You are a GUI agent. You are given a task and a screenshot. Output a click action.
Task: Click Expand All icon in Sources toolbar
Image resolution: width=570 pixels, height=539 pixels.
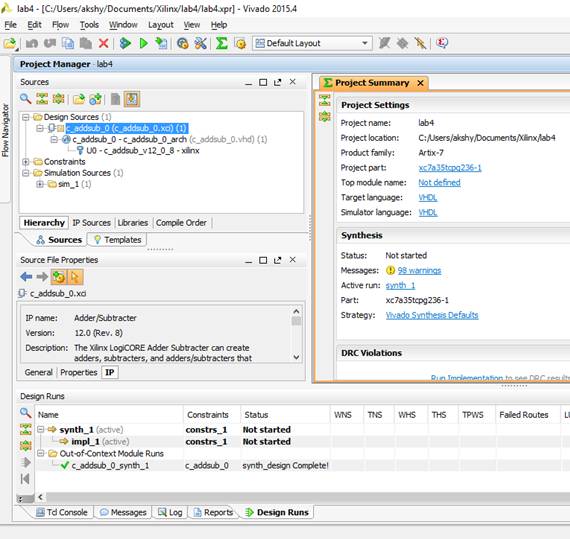59,98
